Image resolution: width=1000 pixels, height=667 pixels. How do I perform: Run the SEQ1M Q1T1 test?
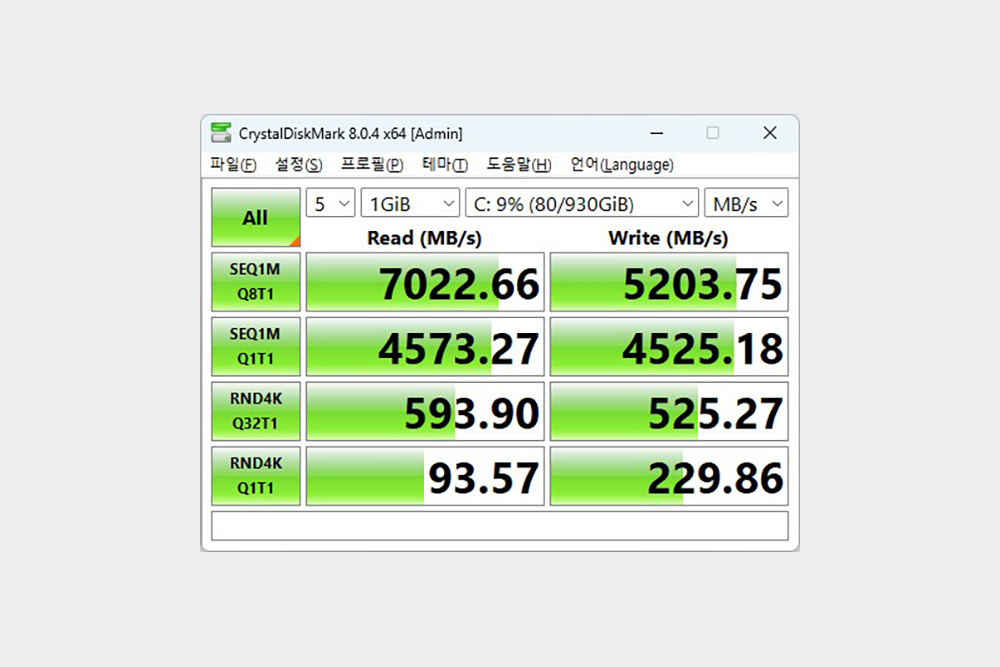(256, 346)
